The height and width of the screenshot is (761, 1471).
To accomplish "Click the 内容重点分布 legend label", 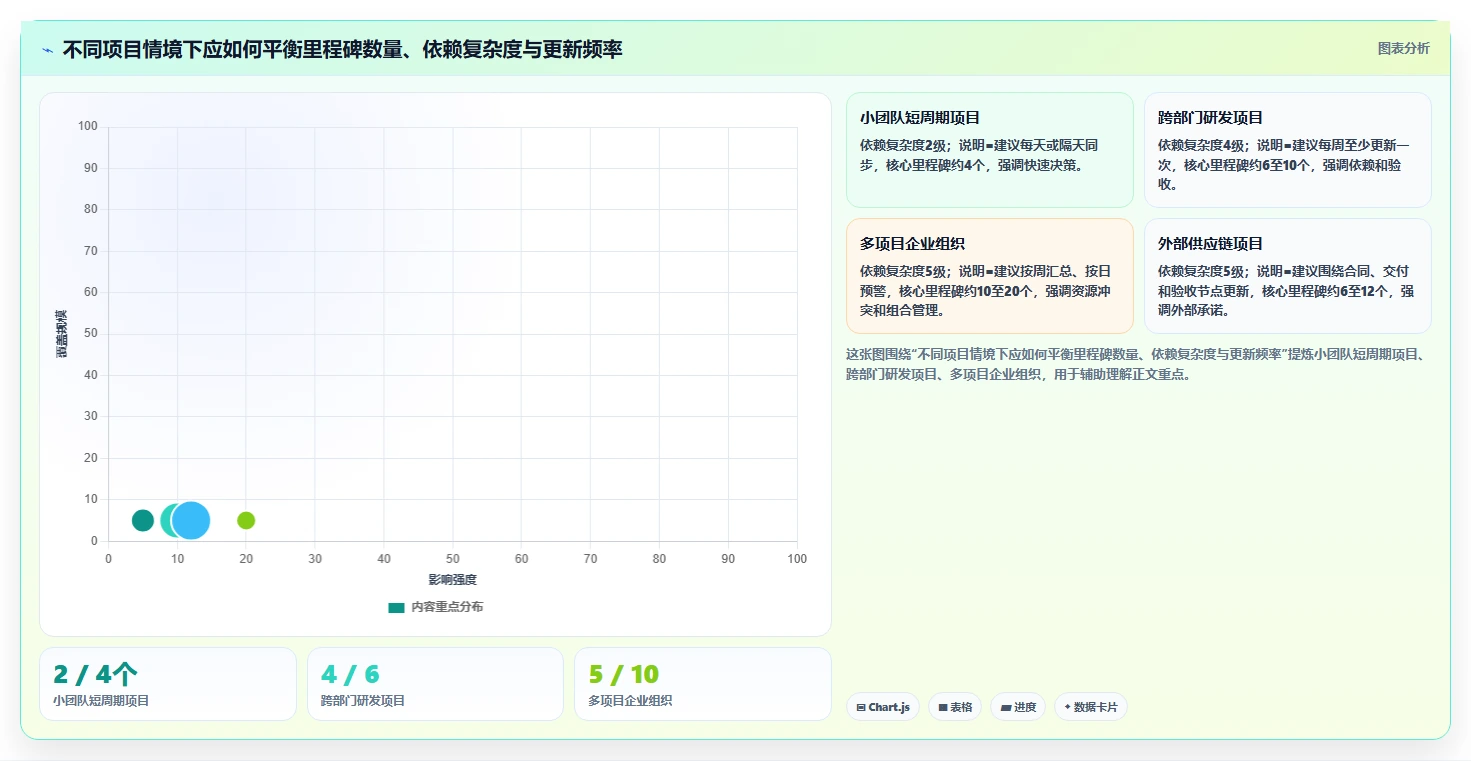I will coord(447,607).
